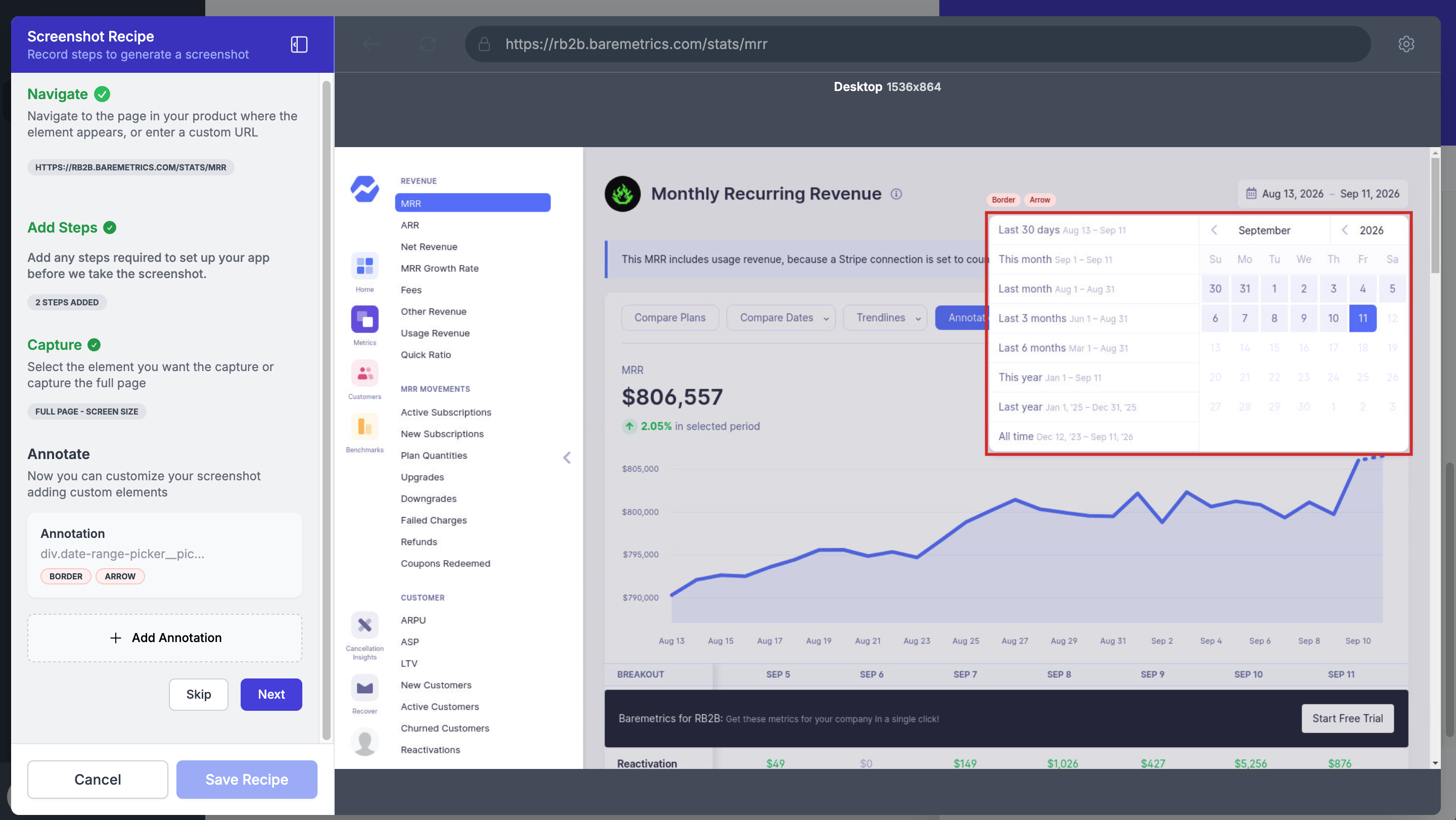
Task: Click the recipe panel scrollbar
Action: point(326,409)
